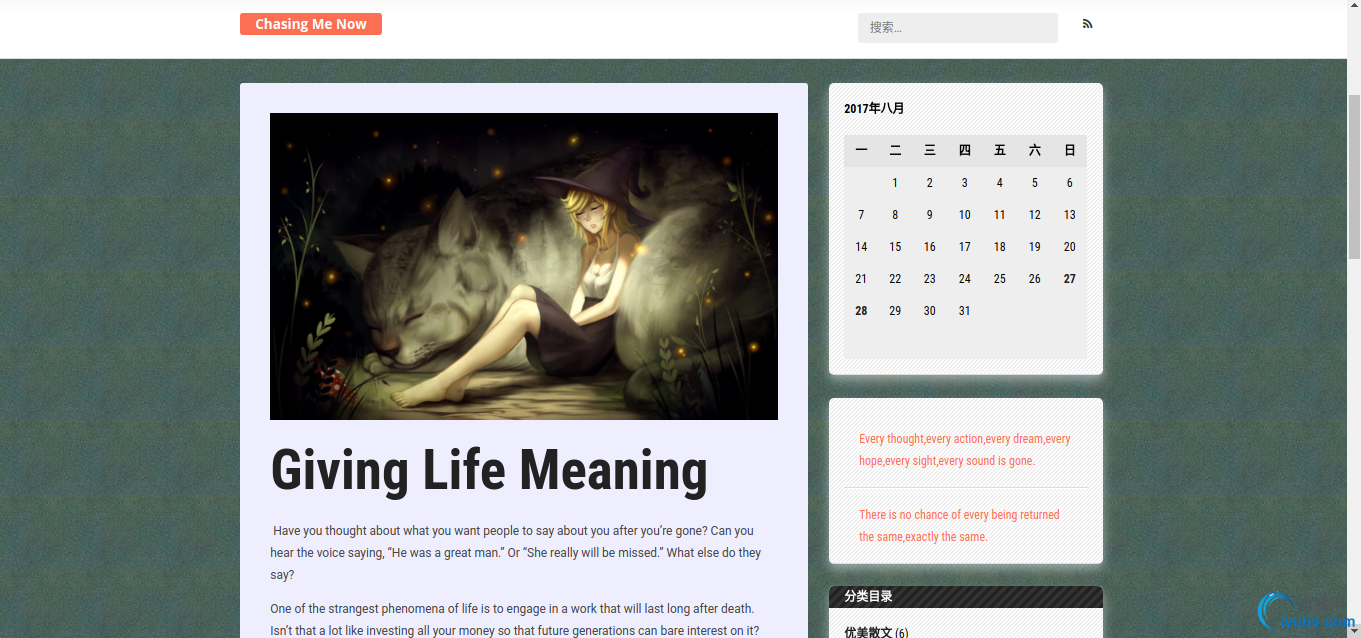Click calendar day 22
This screenshot has width=1361, height=638.
coord(895,279)
